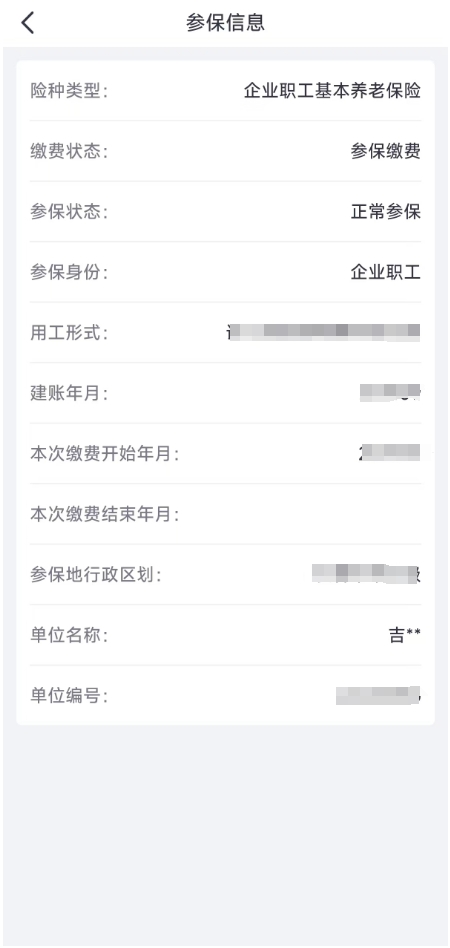
Task: Tap the back arrow icon
Action: [x=28, y=23]
